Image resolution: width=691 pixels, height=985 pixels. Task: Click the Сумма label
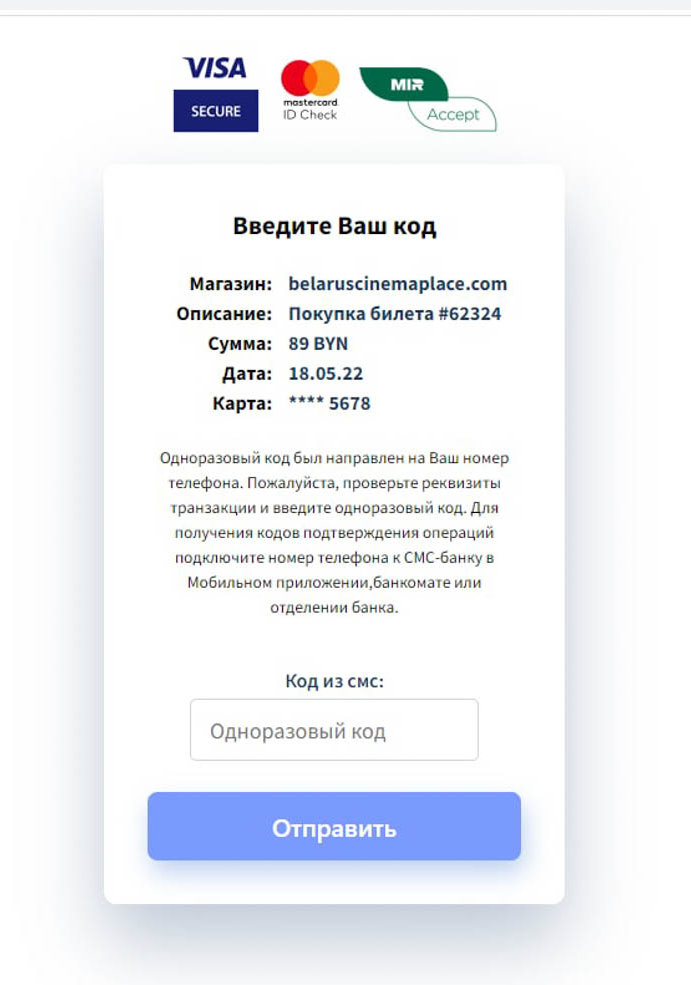pos(240,344)
